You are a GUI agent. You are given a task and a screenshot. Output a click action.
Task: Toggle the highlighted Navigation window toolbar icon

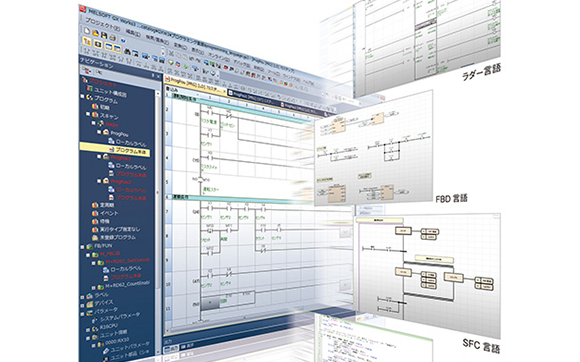87,41
